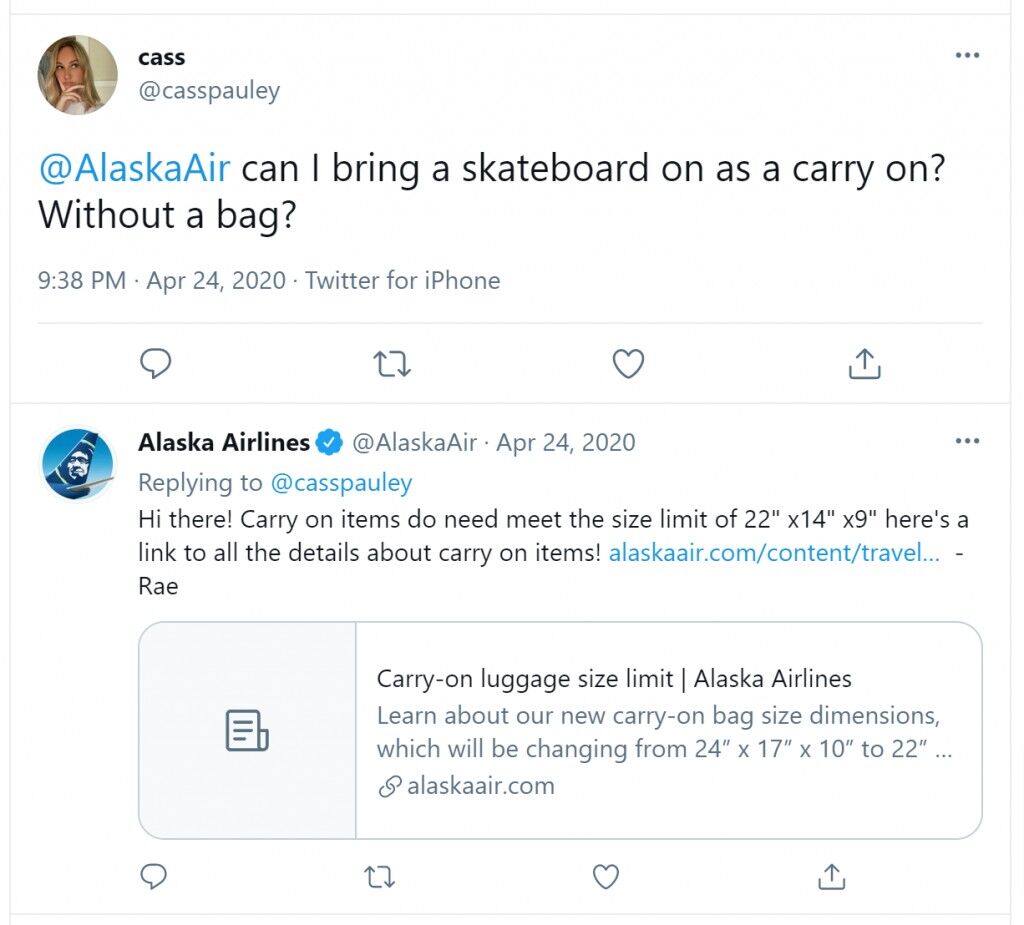1024x925 pixels.
Task: Click the Alaska Airlines display name
Action: coord(224,442)
